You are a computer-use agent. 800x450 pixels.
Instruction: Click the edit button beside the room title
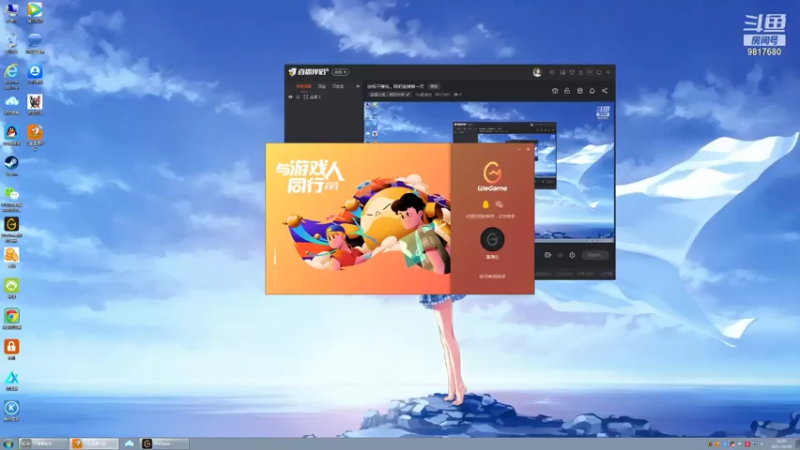(x=434, y=86)
